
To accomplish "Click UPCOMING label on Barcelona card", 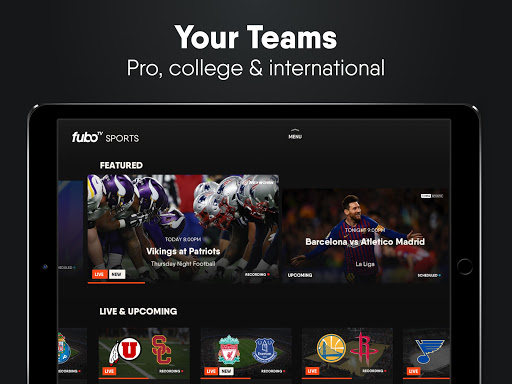I will click(300, 275).
